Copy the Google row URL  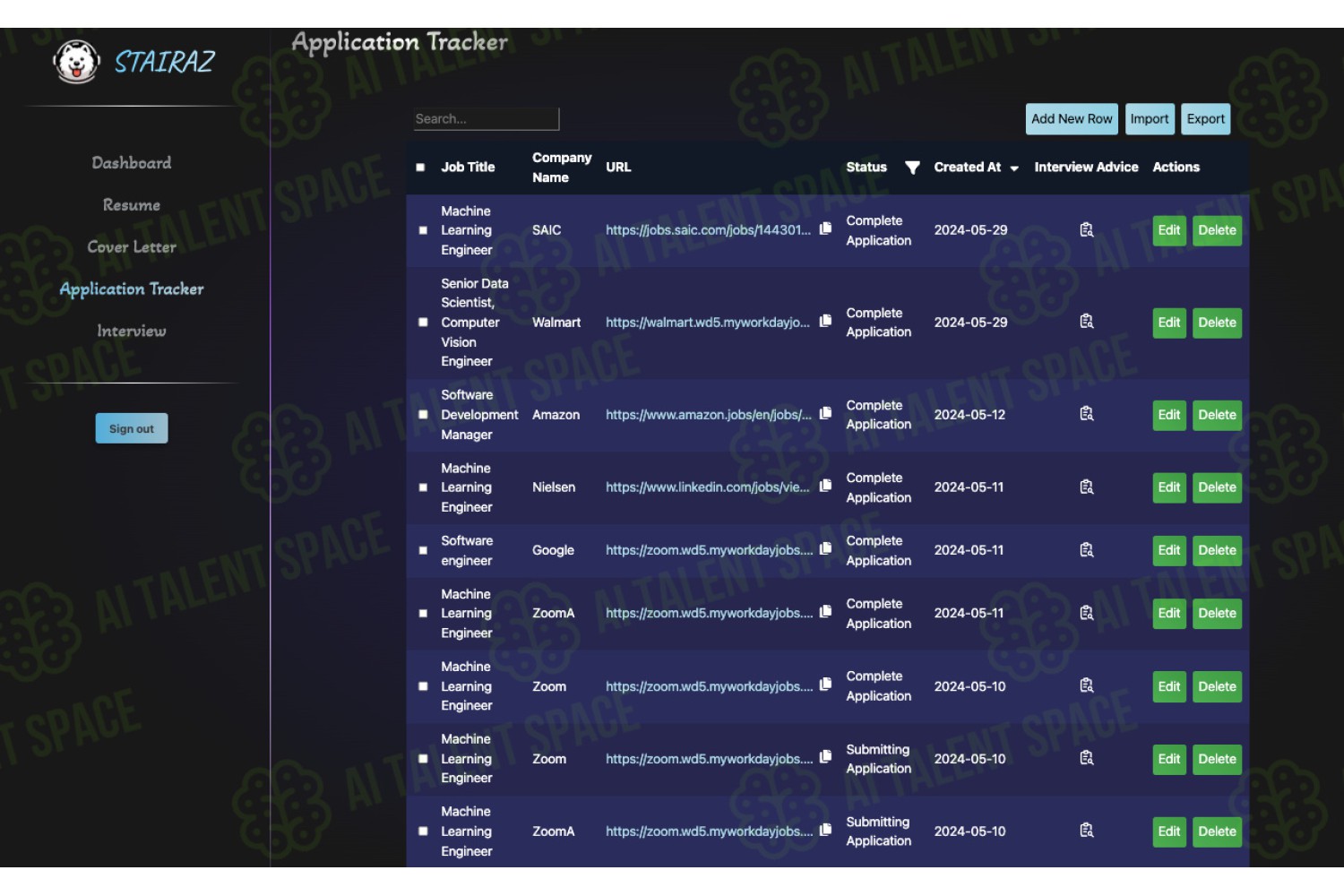[x=826, y=548]
